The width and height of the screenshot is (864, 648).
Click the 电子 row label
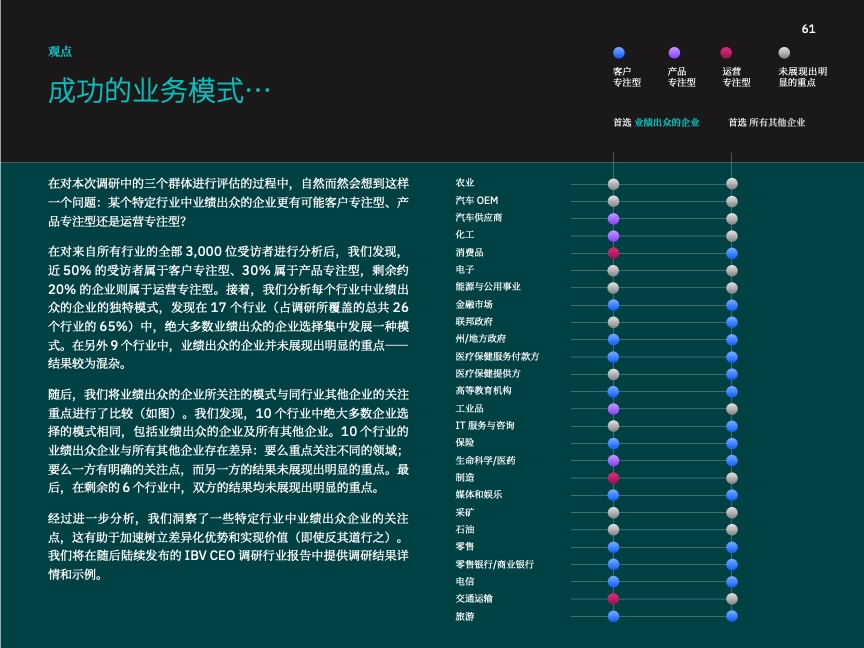pyautogui.click(x=465, y=269)
